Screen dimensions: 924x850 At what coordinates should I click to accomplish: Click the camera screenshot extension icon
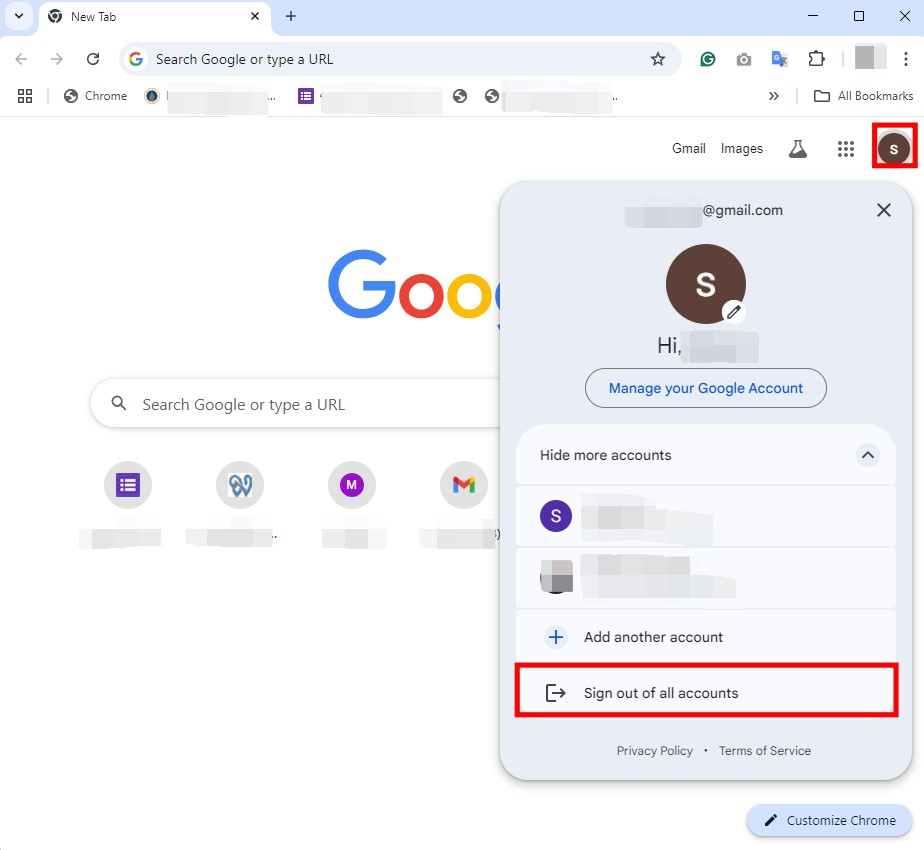tap(743, 59)
